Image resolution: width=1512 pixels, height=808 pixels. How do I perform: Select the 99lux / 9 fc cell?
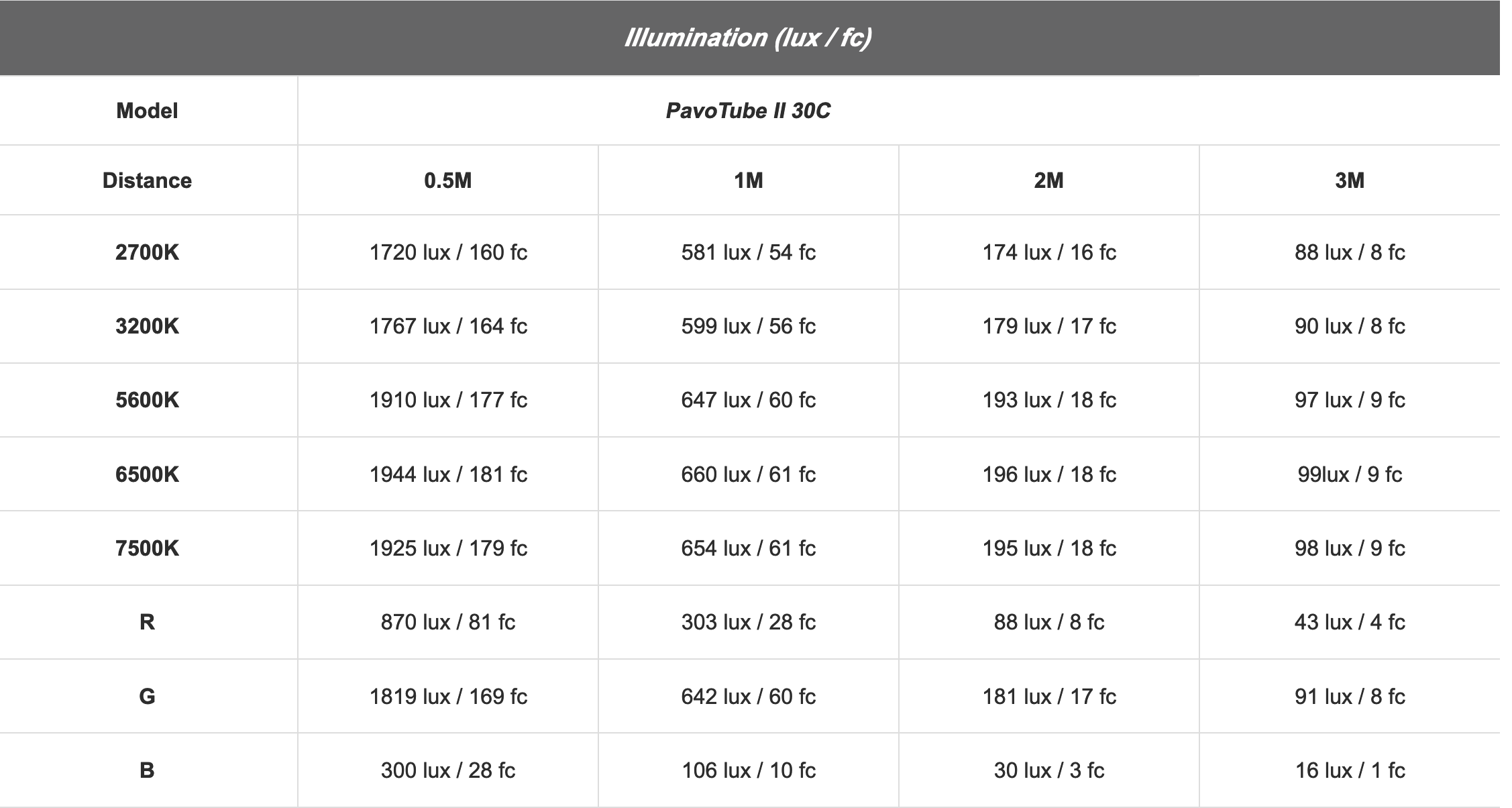point(1350,474)
